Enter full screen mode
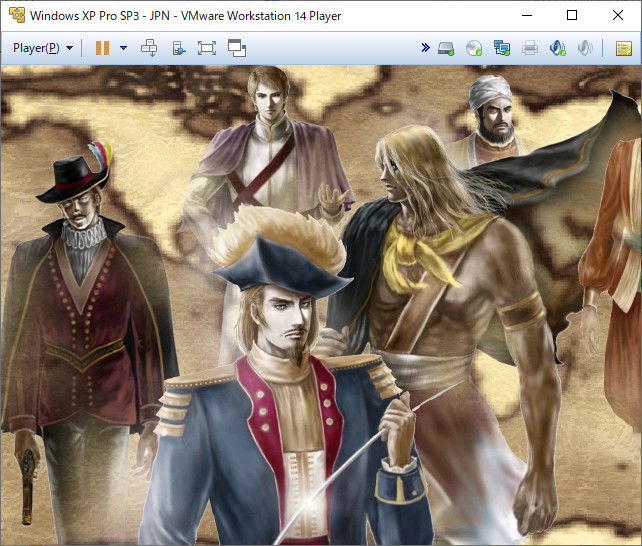642x546 pixels. [x=207, y=48]
